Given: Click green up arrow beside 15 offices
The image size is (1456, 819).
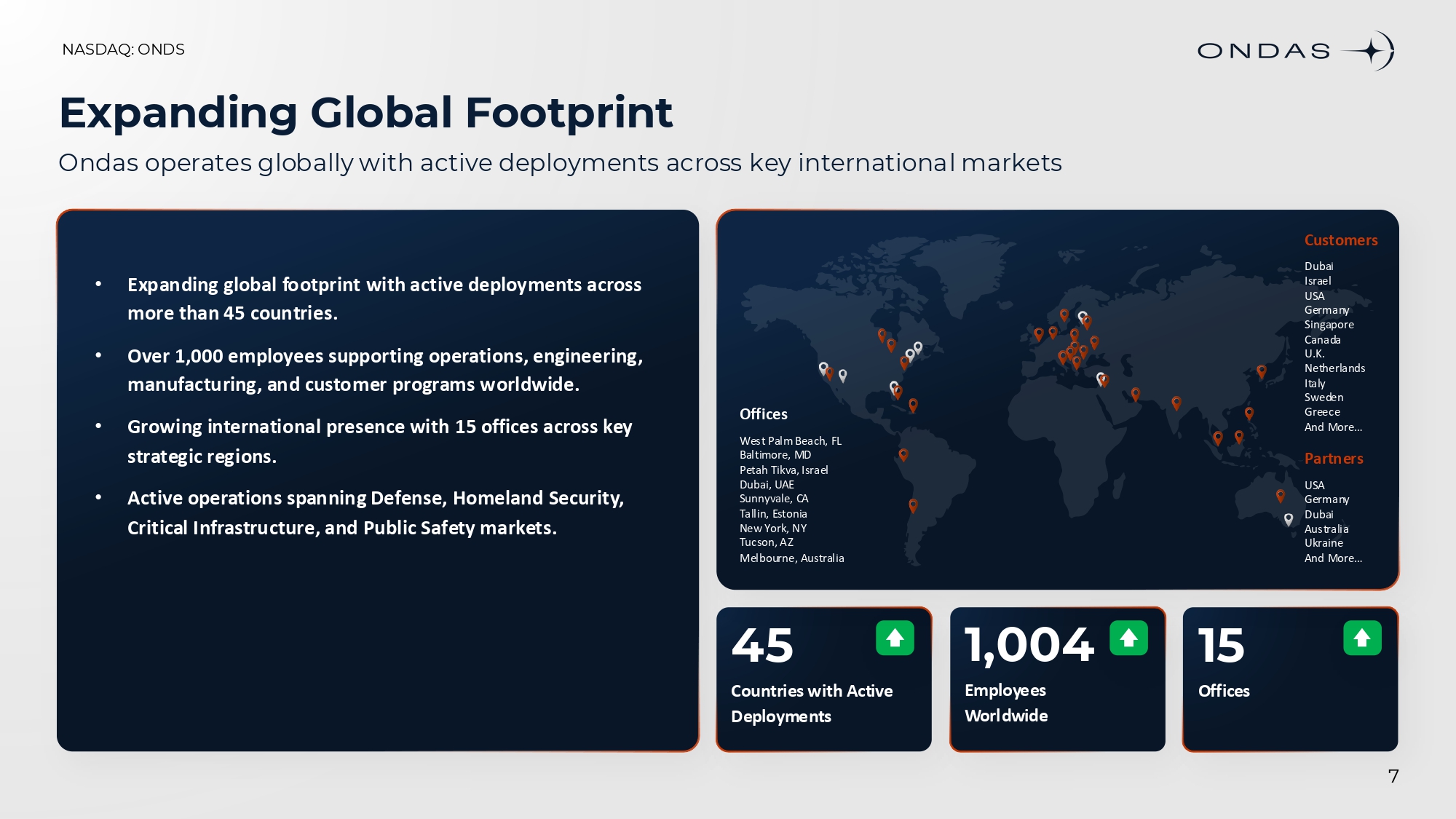Looking at the screenshot, I should tap(1362, 638).
